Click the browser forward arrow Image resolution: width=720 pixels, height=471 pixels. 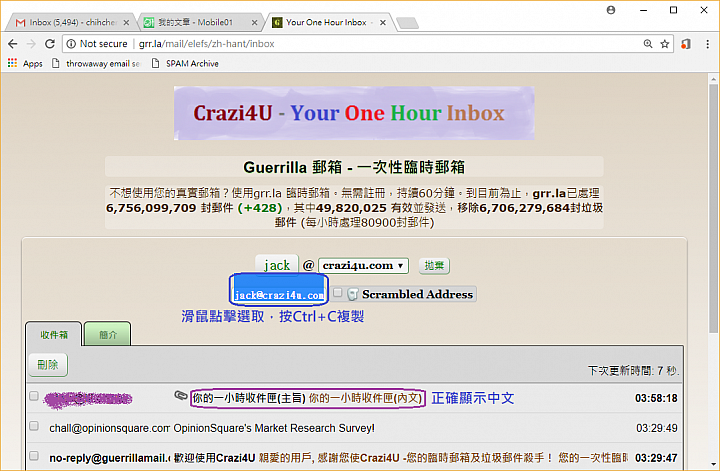coord(31,44)
